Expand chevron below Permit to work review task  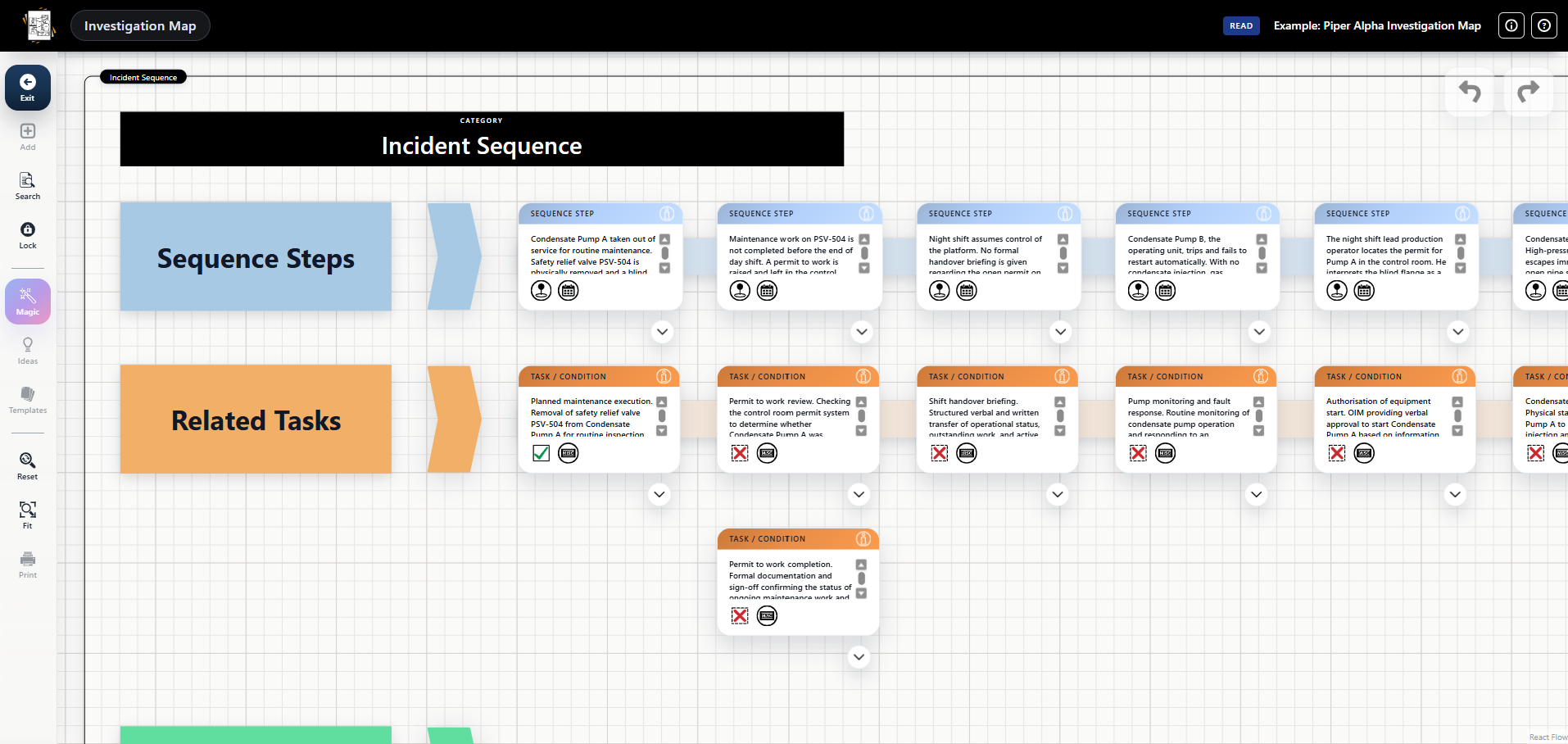coord(859,494)
